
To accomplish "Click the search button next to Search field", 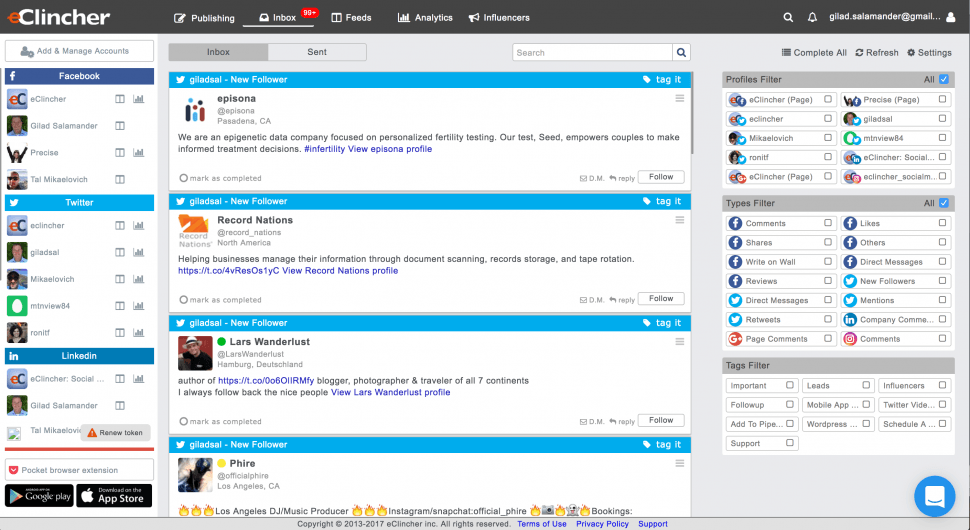I will [x=681, y=53].
